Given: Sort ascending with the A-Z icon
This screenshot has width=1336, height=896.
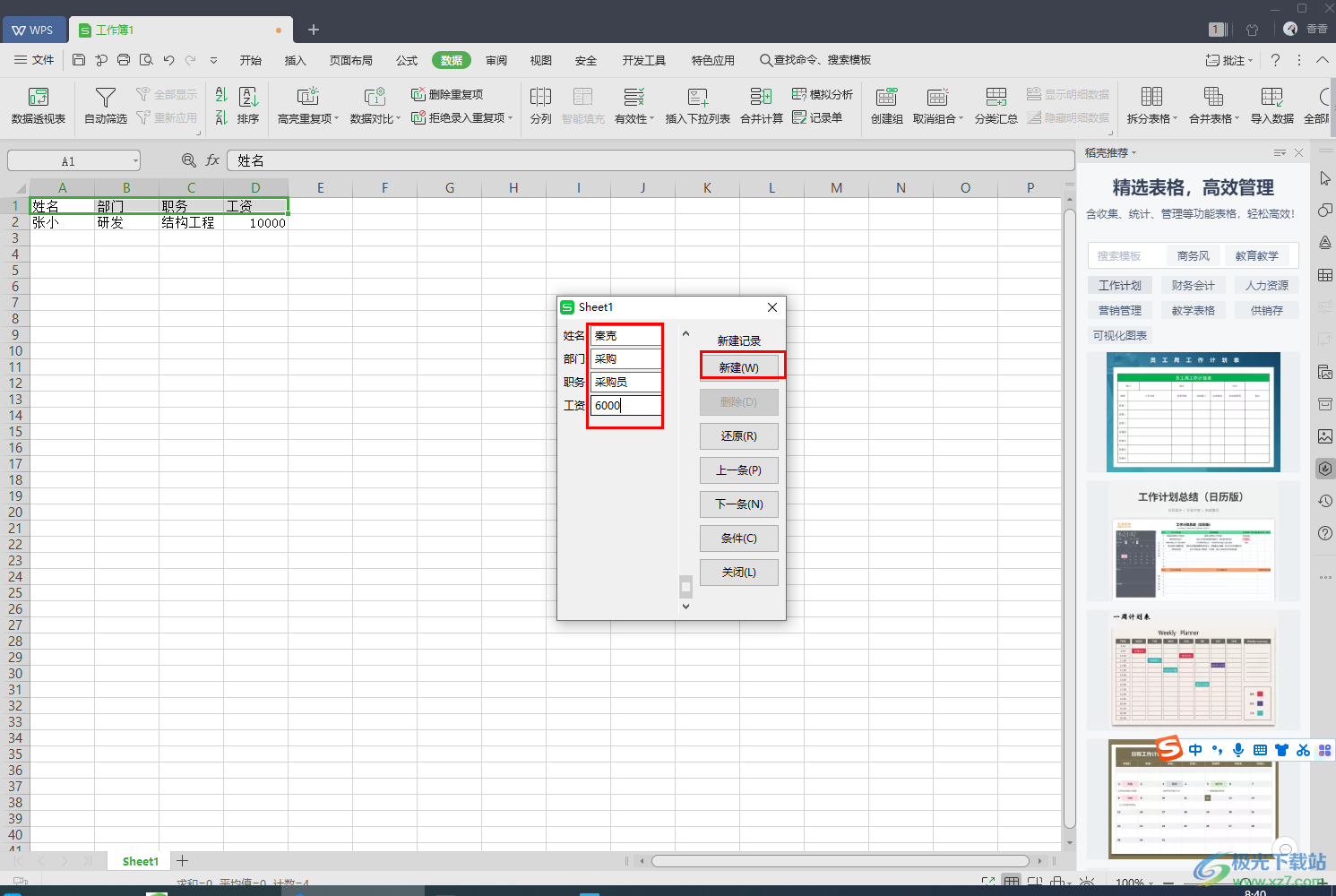Looking at the screenshot, I should 221,95.
